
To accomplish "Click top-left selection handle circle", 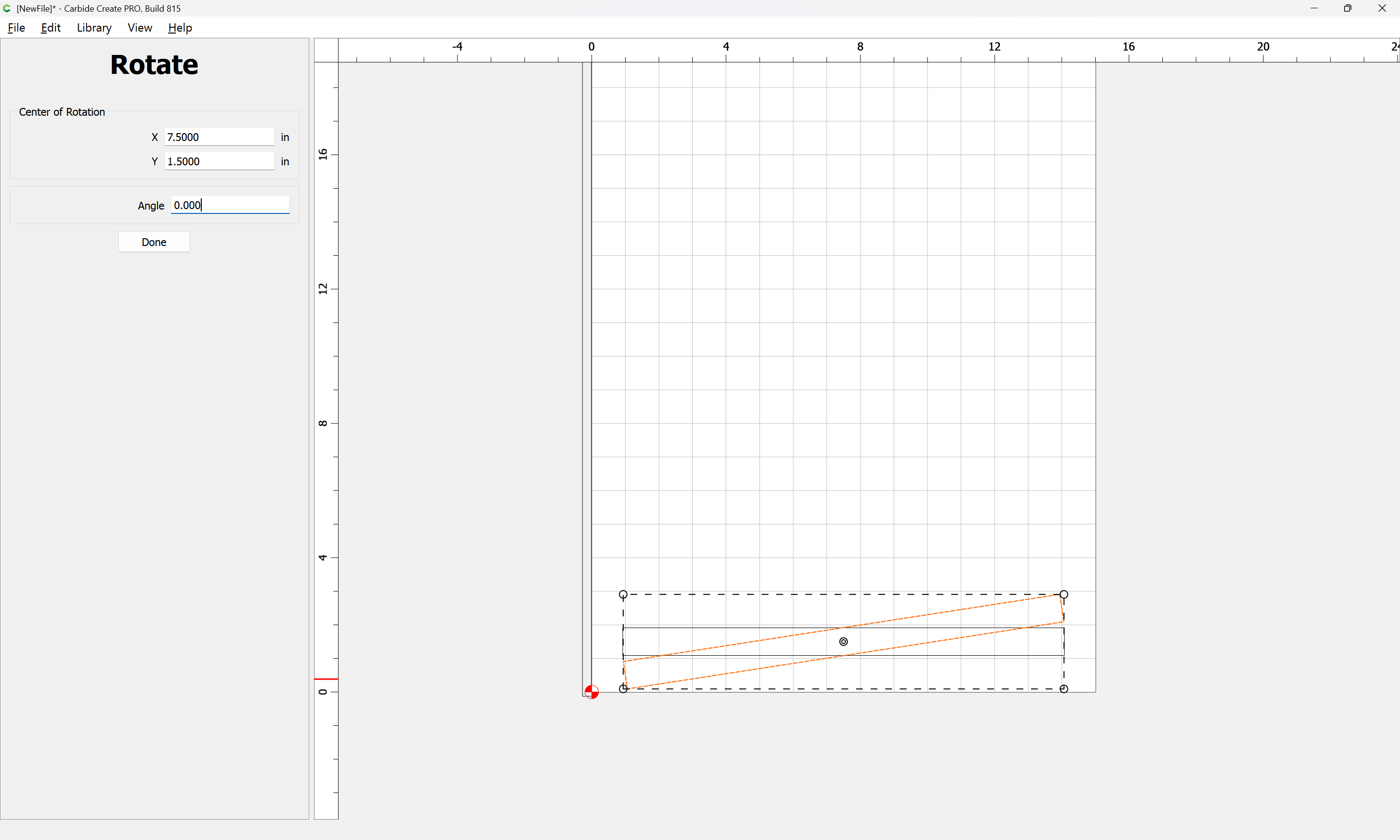I will (623, 595).
